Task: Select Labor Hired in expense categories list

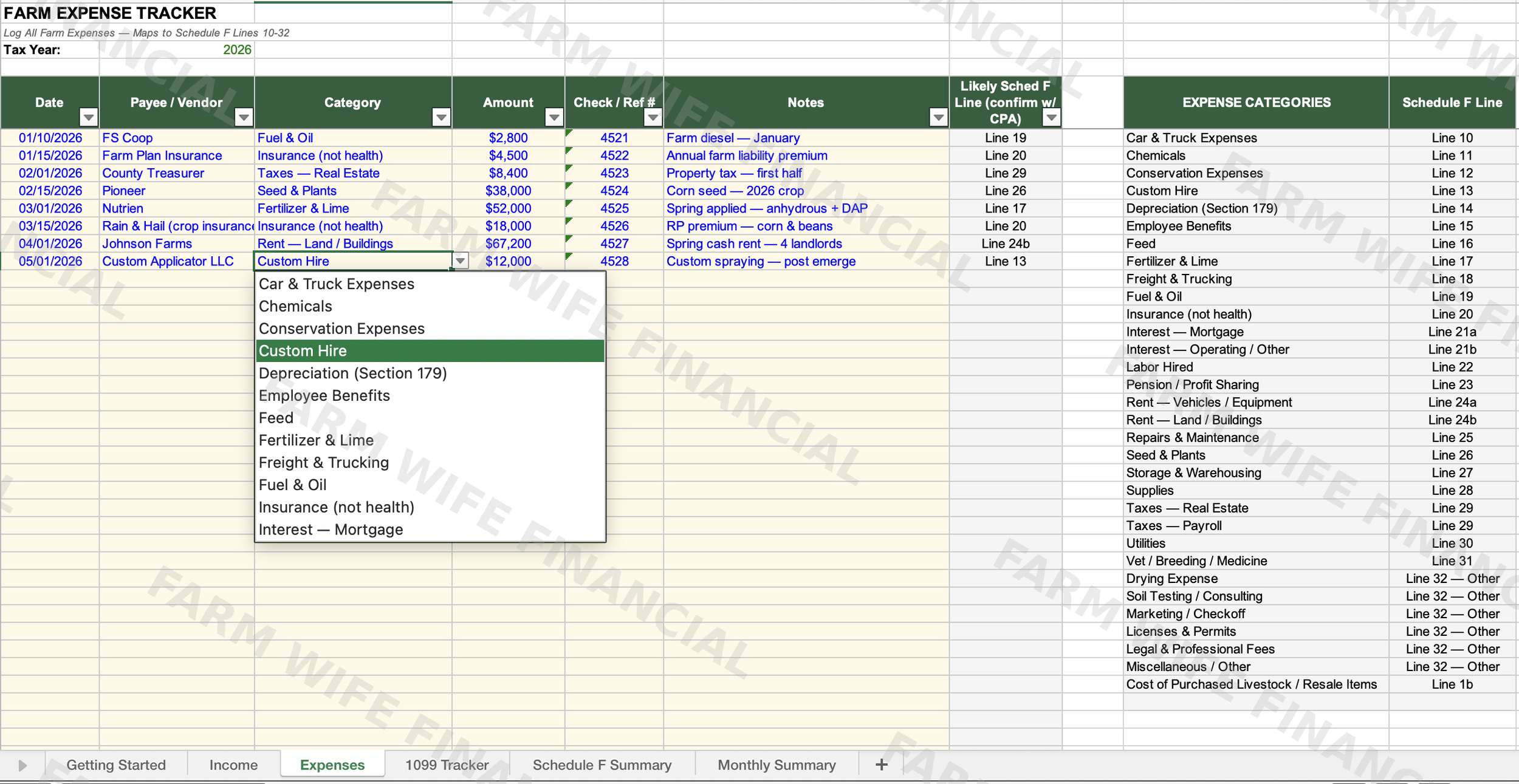Action: (x=1256, y=367)
